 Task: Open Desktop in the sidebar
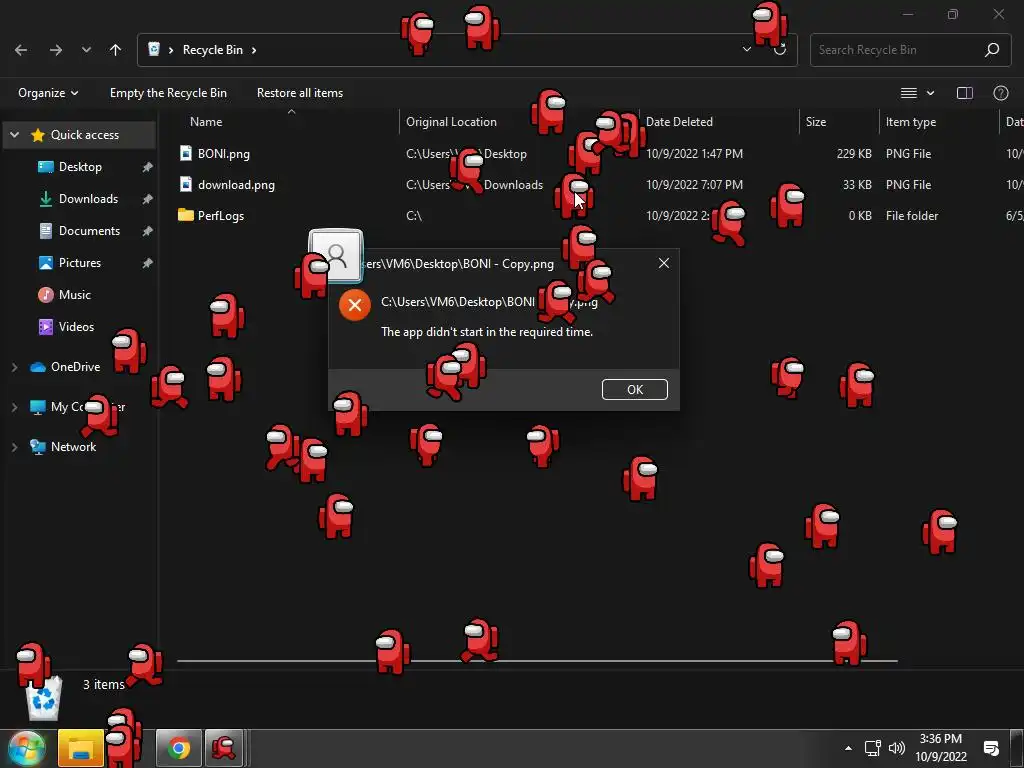pos(80,167)
